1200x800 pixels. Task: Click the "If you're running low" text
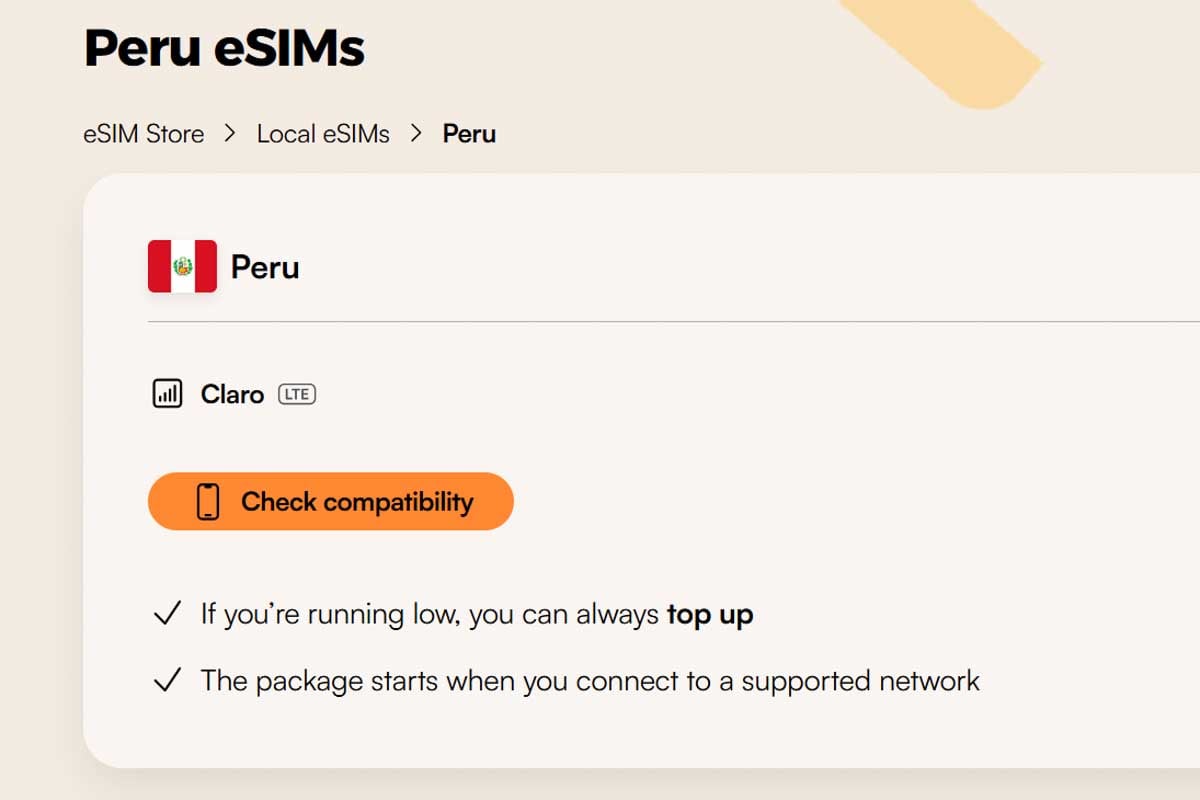pos(430,614)
